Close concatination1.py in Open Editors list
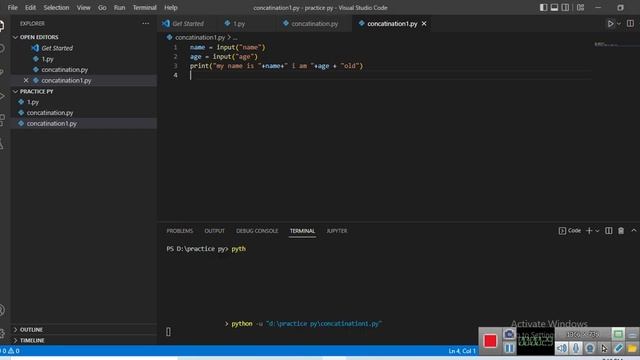640x360 pixels. pyautogui.click(x=26, y=80)
